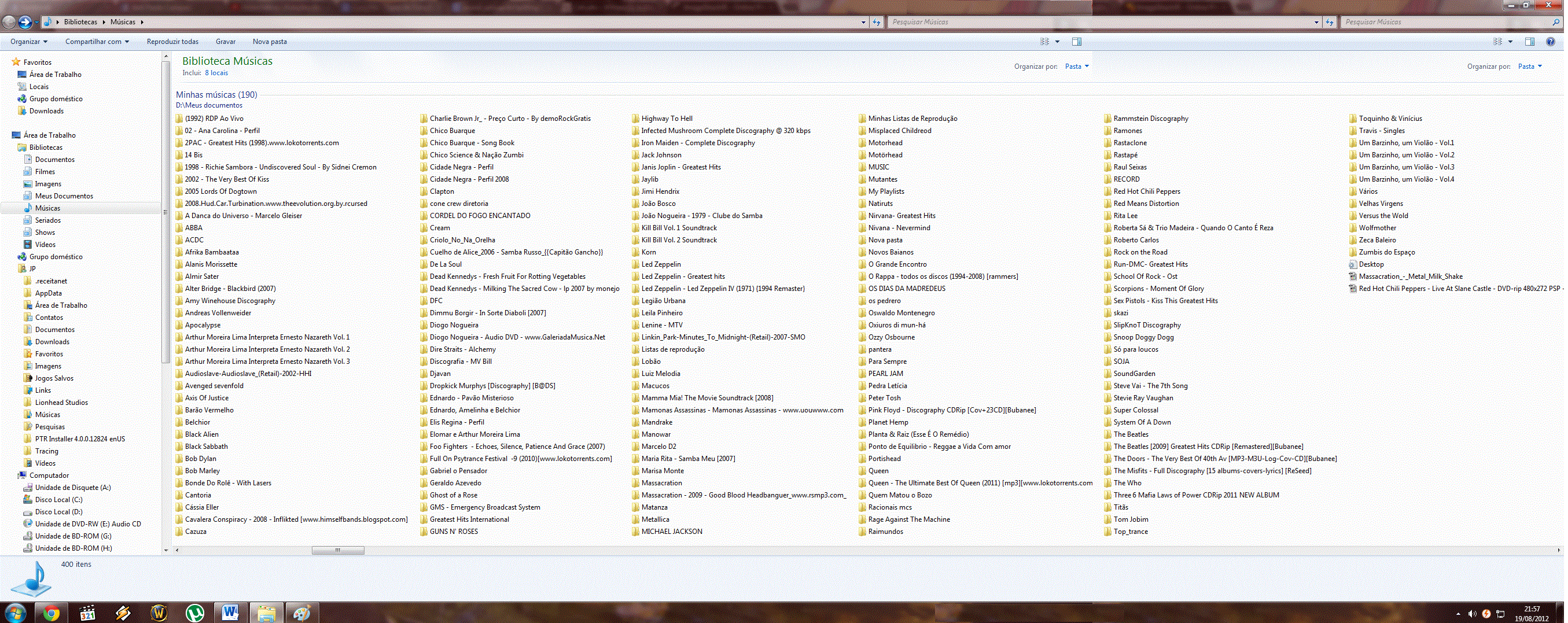Open the Compartilhar com dropdown
The height and width of the screenshot is (623, 1568).
(97, 42)
